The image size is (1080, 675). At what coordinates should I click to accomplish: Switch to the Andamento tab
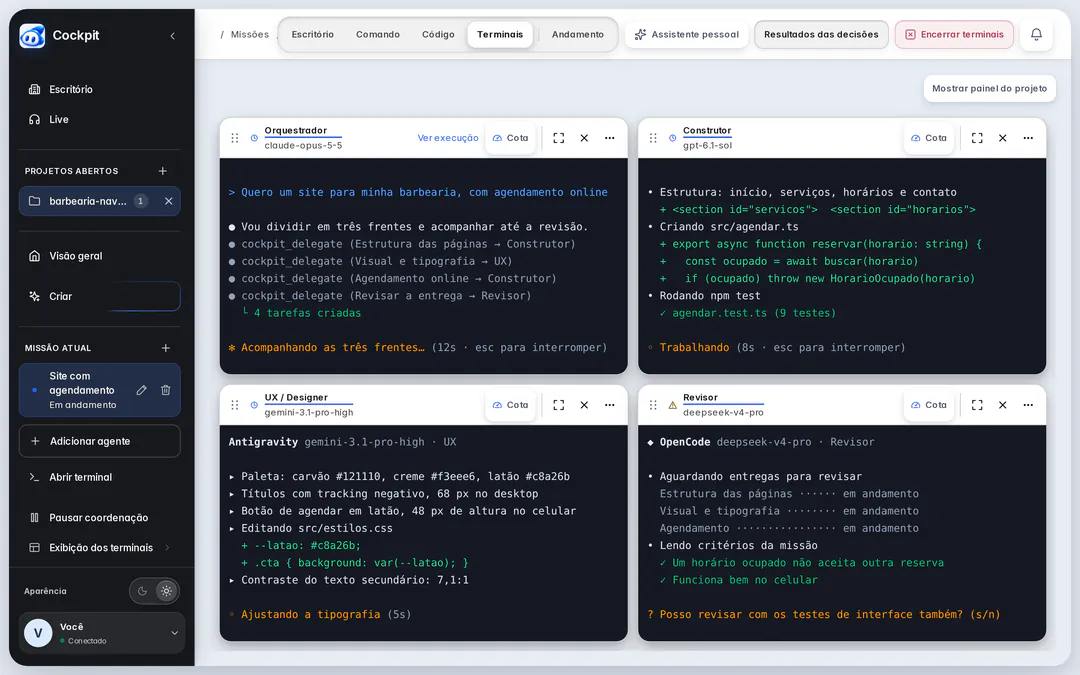pyautogui.click(x=577, y=34)
